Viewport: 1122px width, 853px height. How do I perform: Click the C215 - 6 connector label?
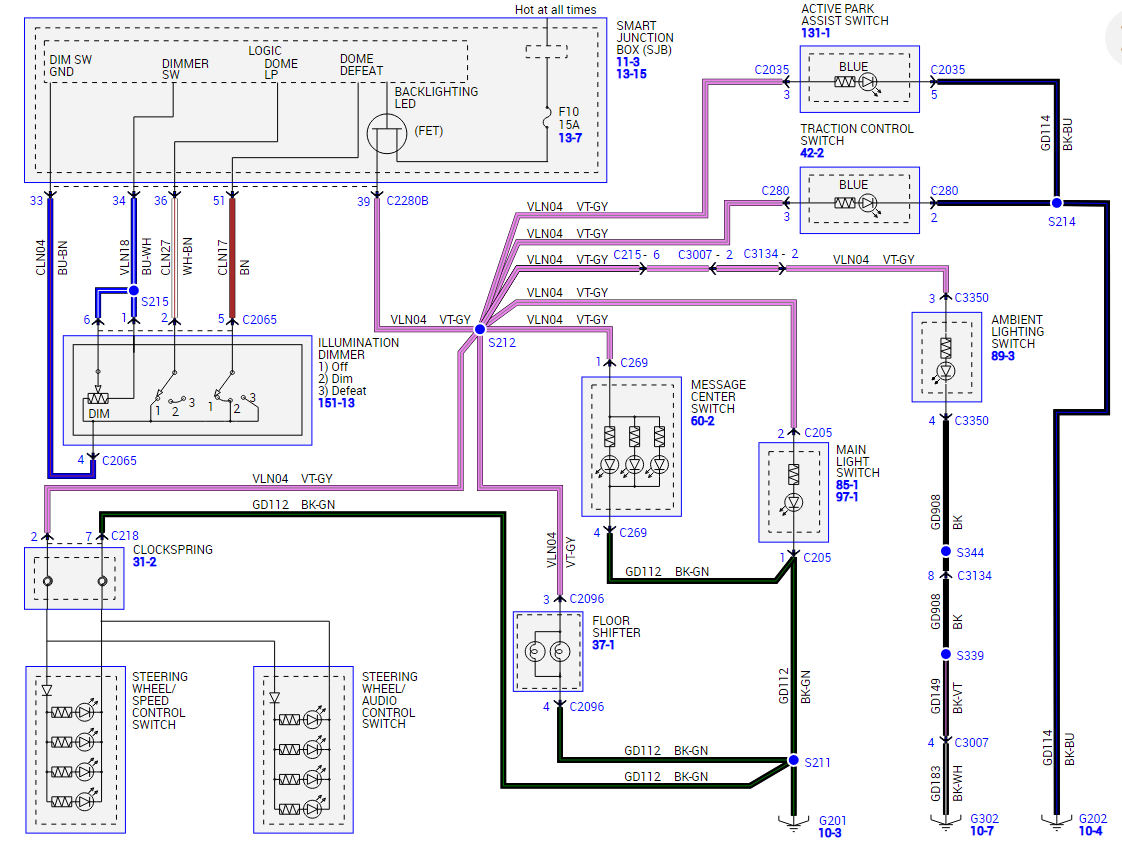tap(636, 255)
